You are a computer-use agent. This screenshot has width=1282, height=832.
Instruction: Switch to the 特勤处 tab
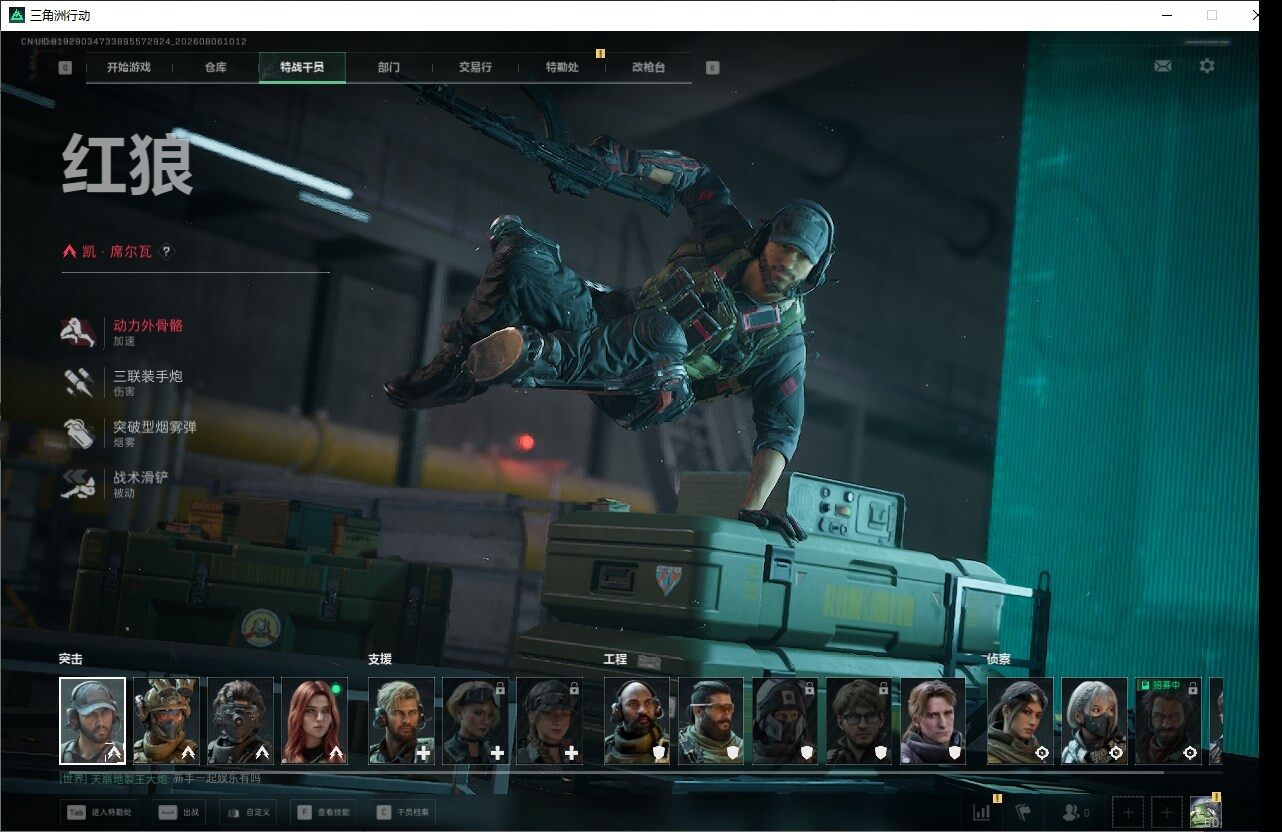pyautogui.click(x=562, y=68)
